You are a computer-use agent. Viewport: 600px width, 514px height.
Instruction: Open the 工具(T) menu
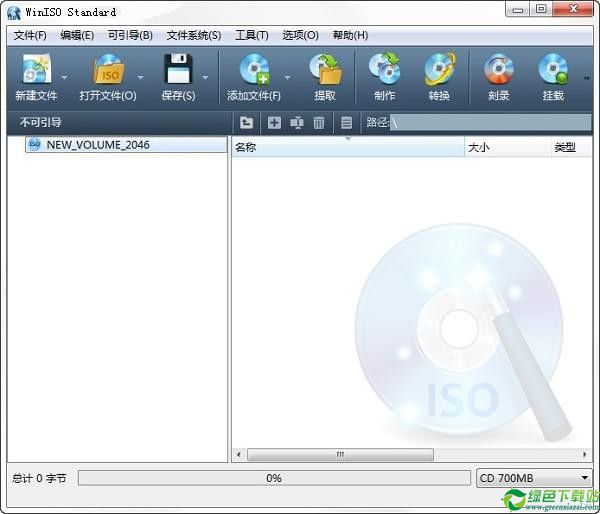click(x=251, y=35)
